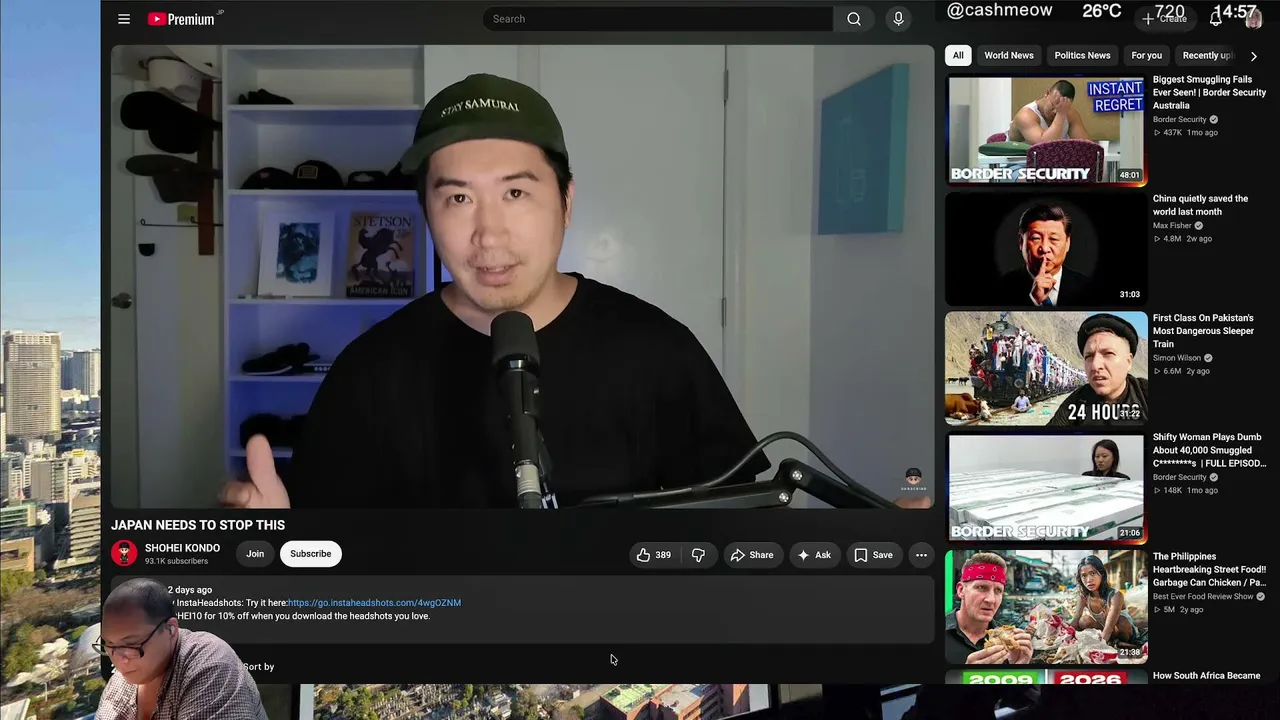Open Philippines street food thumbnail
1280x720 pixels.
click(1046, 607)
